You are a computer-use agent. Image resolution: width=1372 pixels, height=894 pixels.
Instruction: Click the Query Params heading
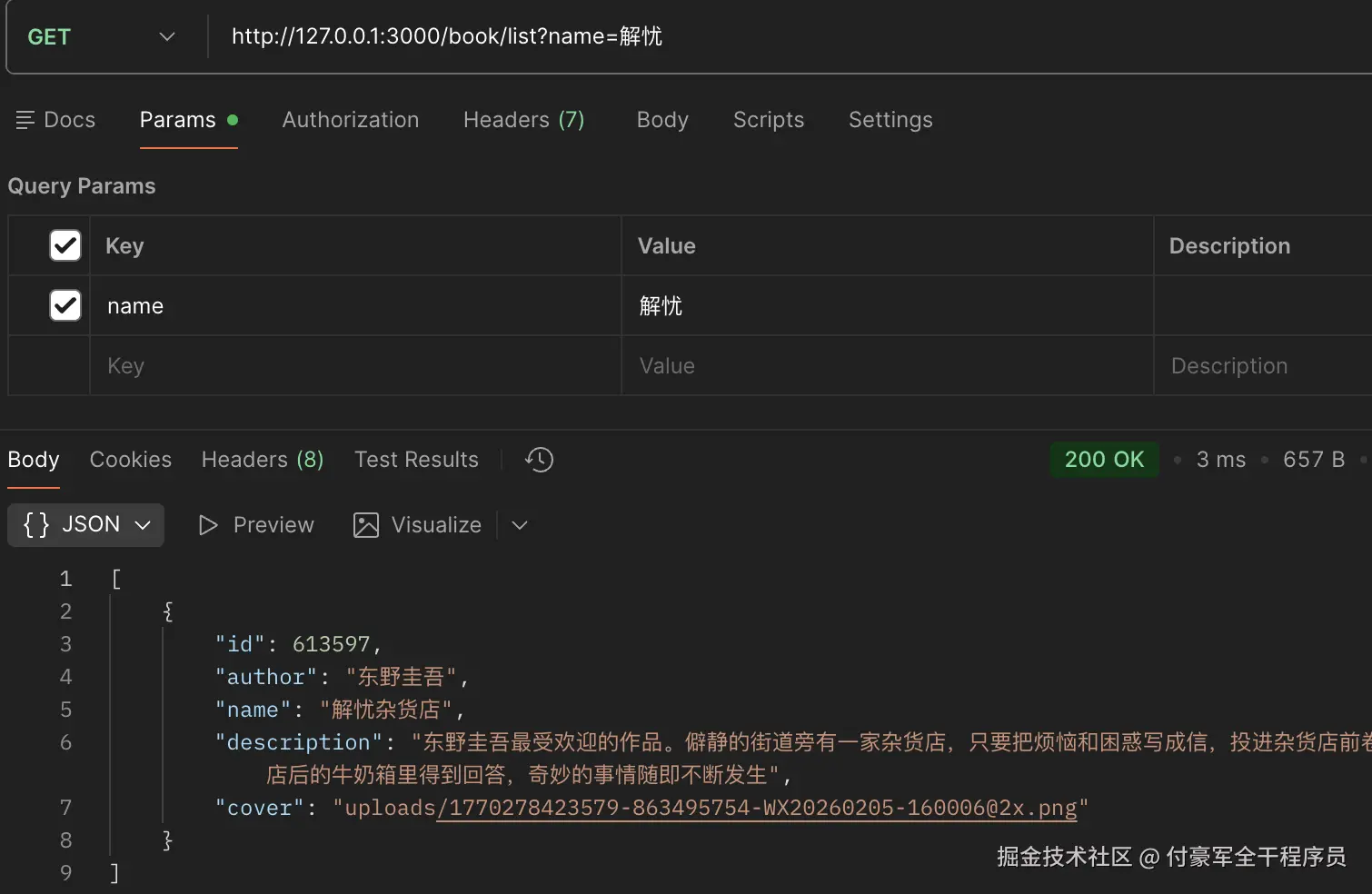[82, 186]
